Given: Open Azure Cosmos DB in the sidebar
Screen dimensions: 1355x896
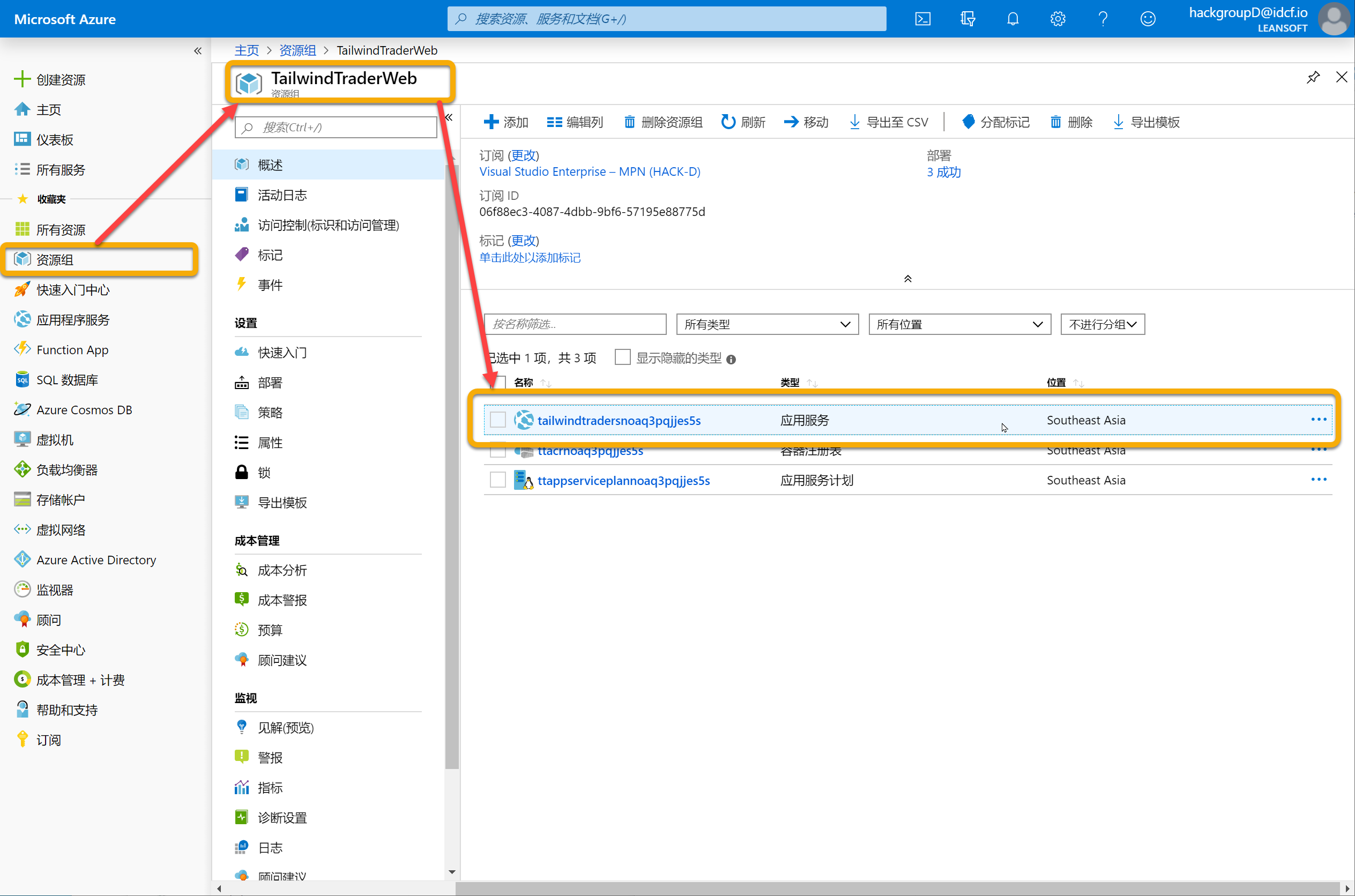Looking at the screenshot, I should tap(73, 410).
